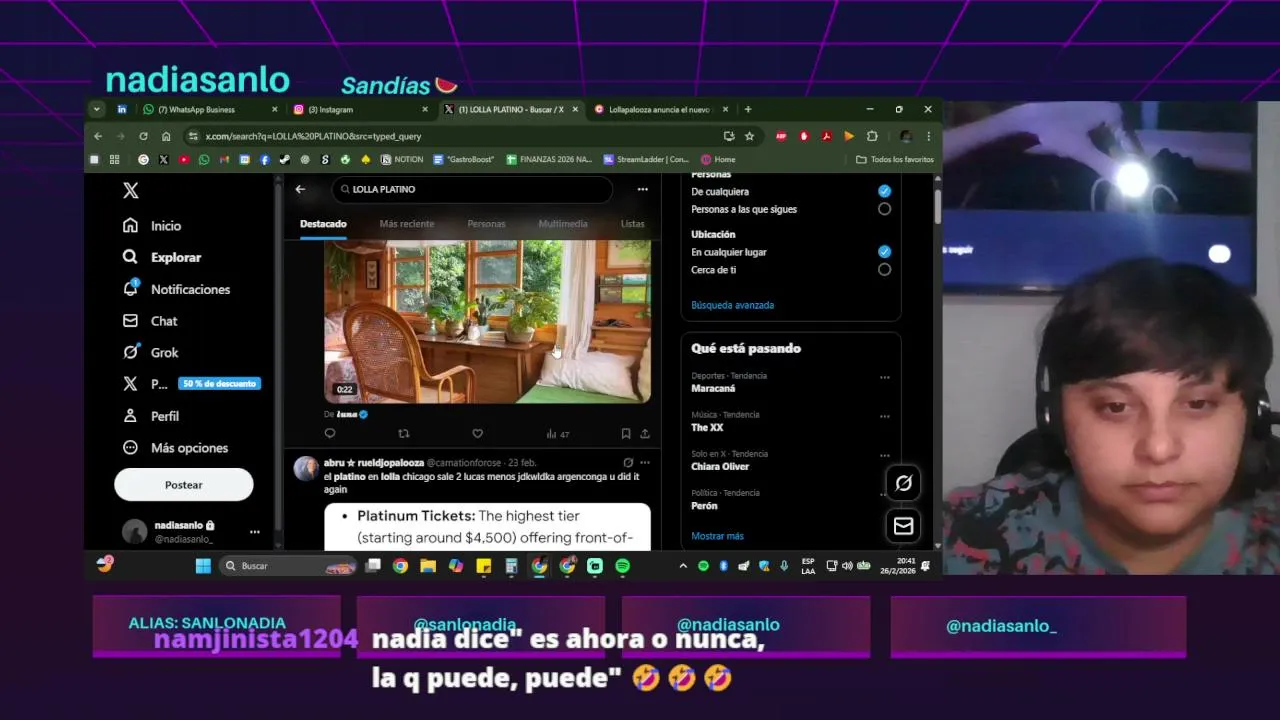Screen dimensions: 1280x720
Task: Open options for Maracaná trend
Action: (x=885, y=378)
